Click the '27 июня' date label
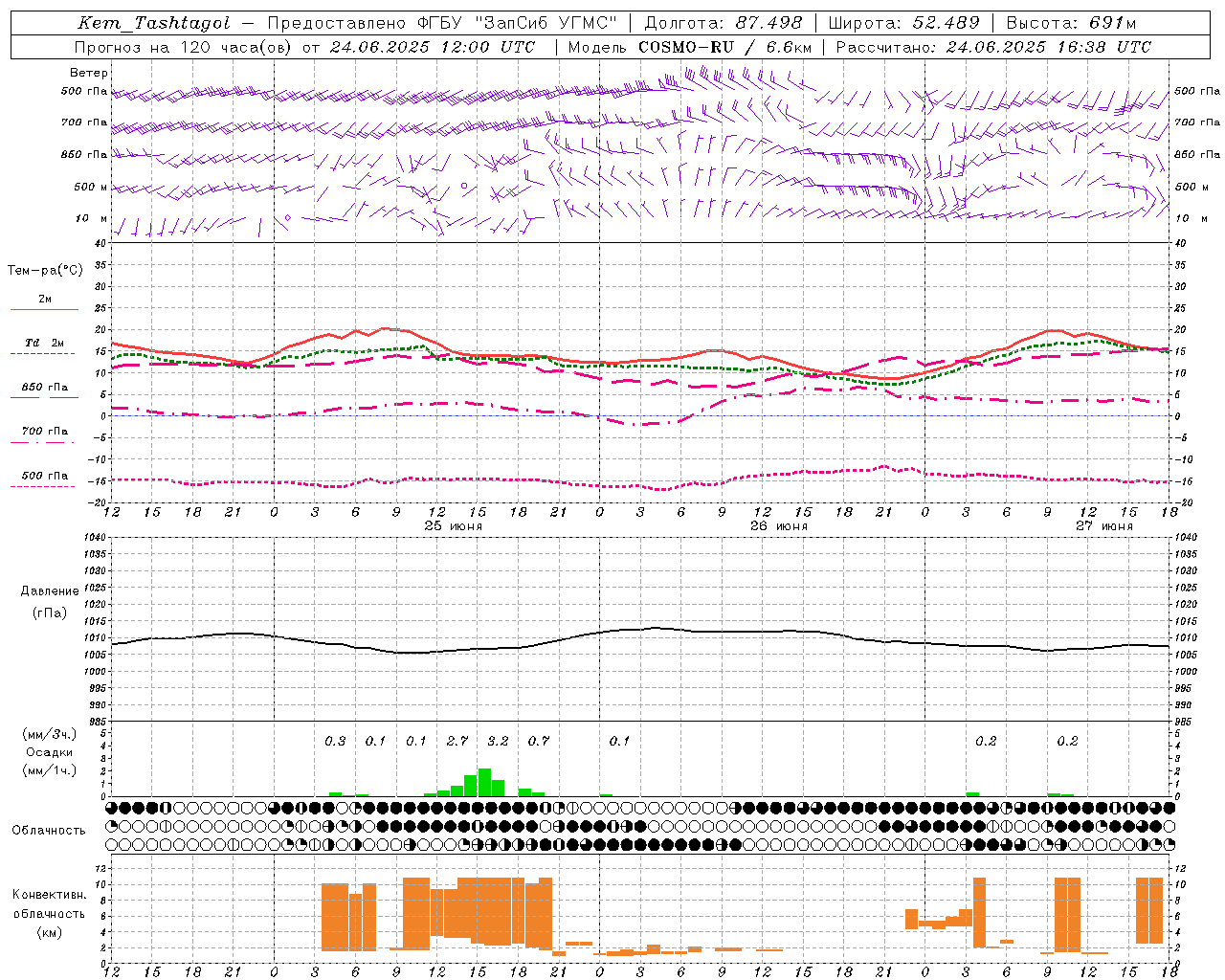This screenshot has height=980, width=1225. coord(1104,526)
